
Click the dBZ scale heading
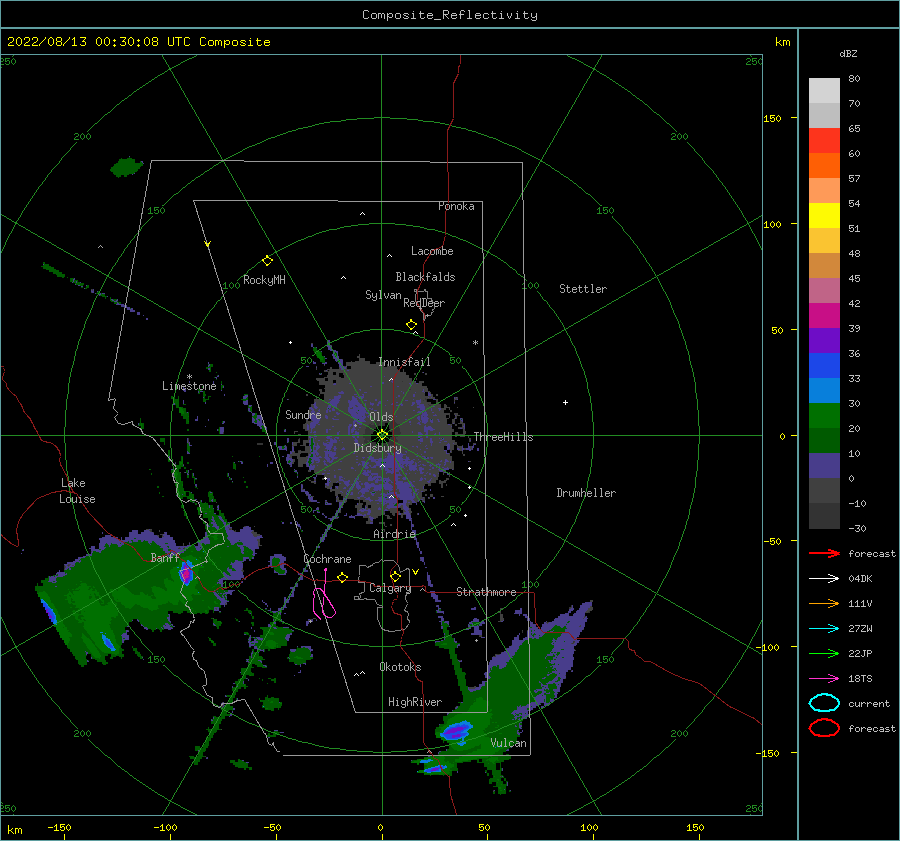coord(848,53)
